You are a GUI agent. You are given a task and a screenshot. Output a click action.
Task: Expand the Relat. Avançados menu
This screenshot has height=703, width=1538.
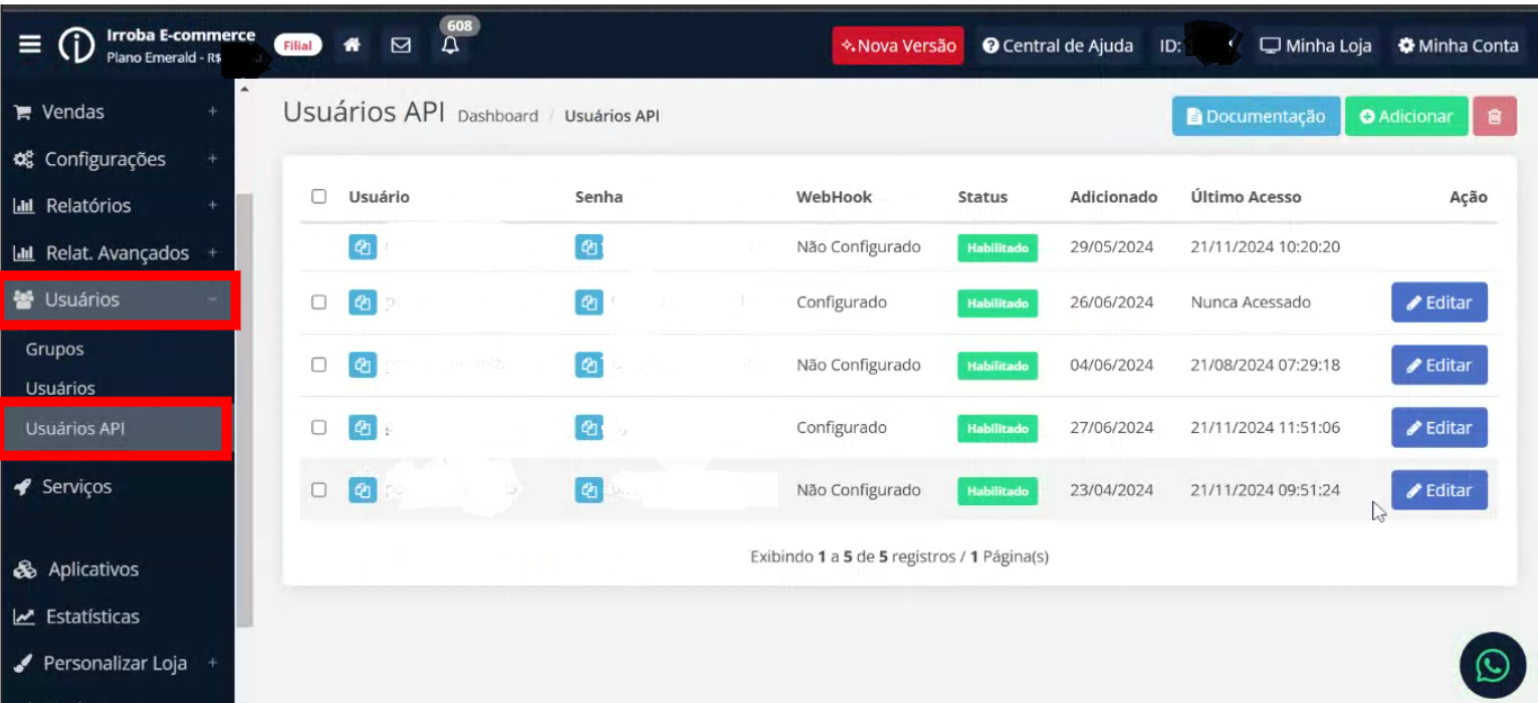117,253
